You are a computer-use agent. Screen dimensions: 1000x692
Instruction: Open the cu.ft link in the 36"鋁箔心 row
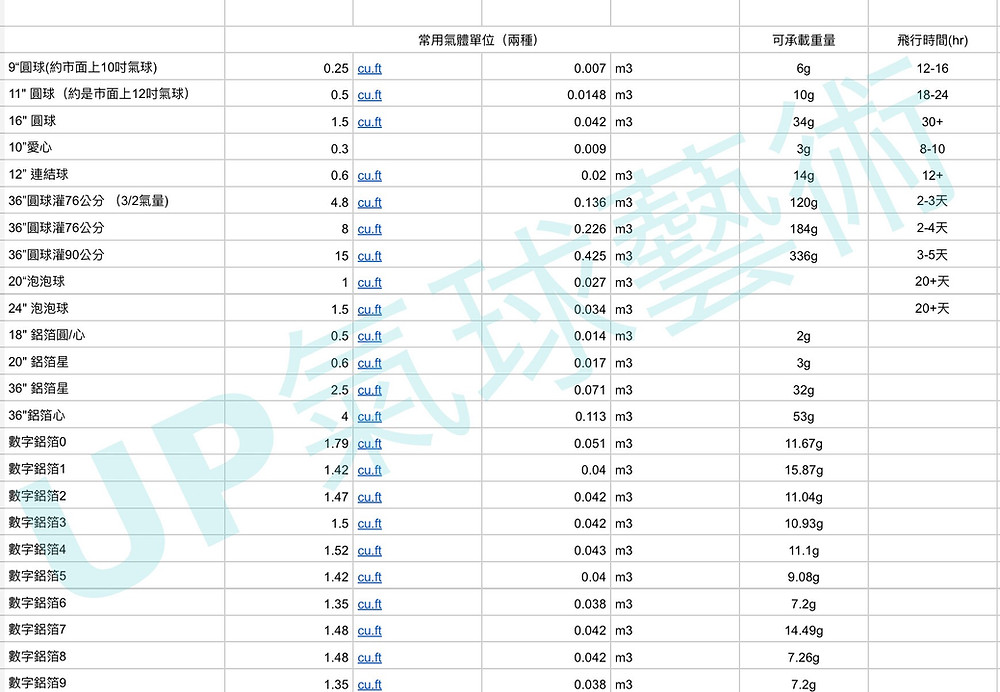369,416
